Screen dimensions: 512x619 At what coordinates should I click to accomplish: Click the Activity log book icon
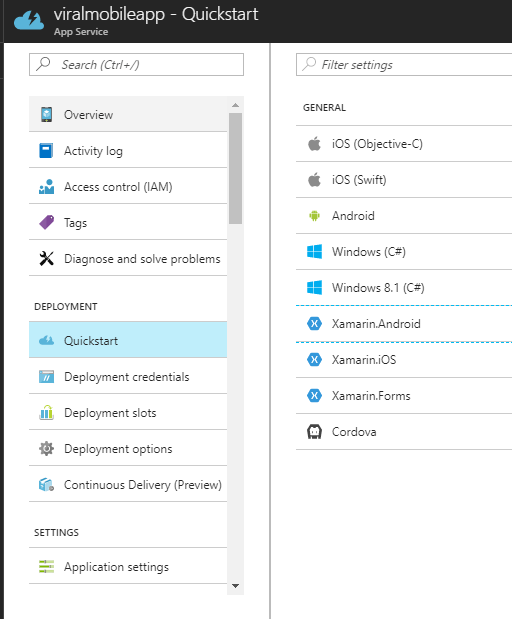46,151
